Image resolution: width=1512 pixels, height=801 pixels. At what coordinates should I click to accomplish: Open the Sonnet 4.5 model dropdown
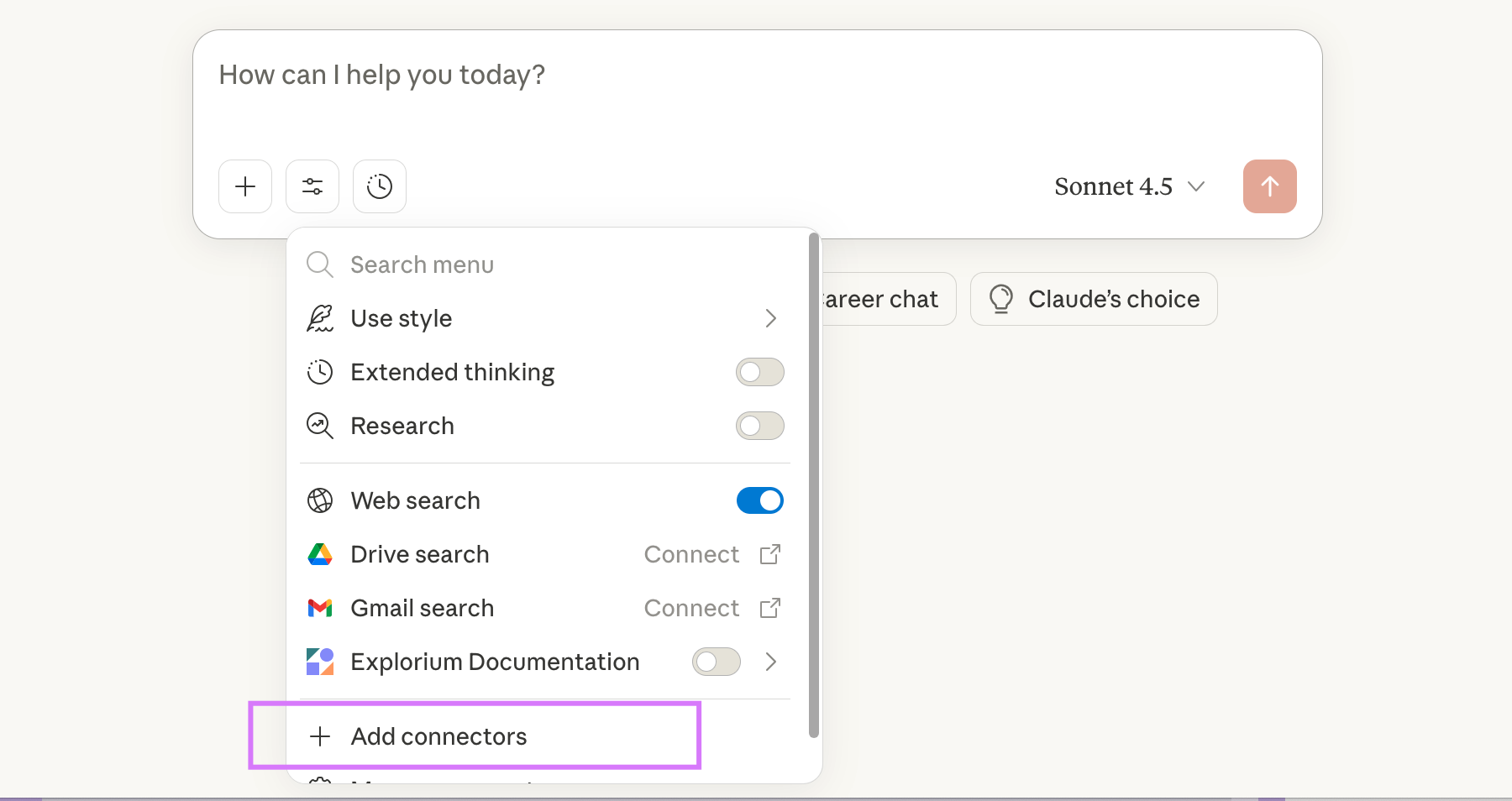click(x=1129, y=186)
